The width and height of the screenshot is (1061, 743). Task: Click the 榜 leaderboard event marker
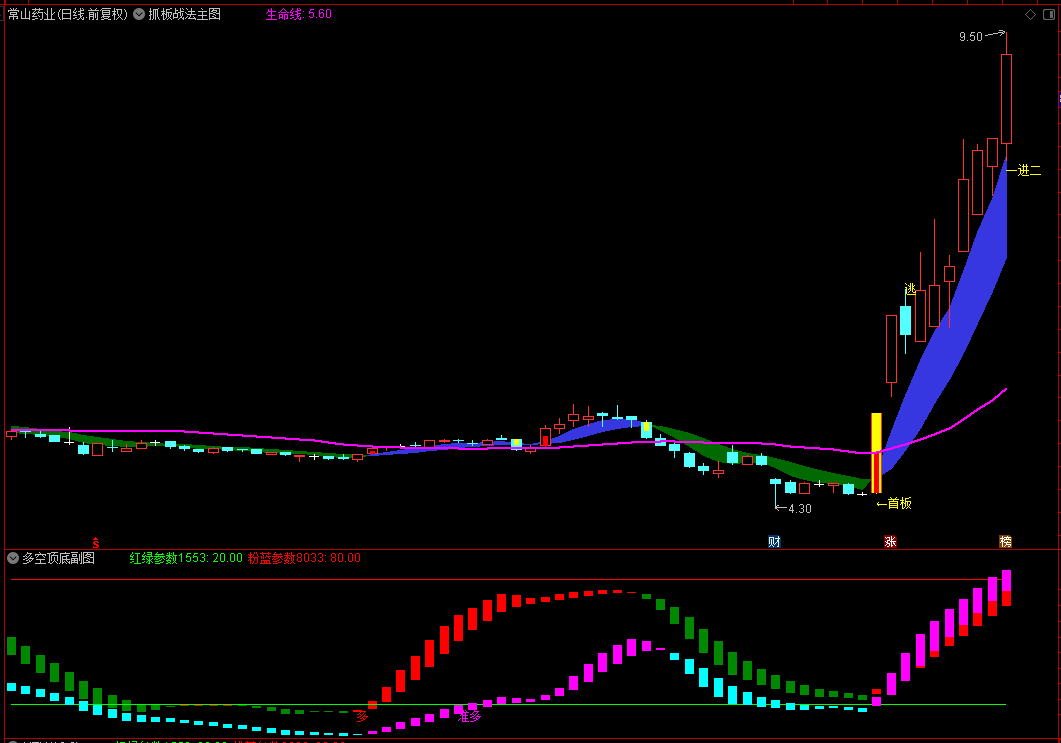pyautogui.click(x=1006, y=541)
